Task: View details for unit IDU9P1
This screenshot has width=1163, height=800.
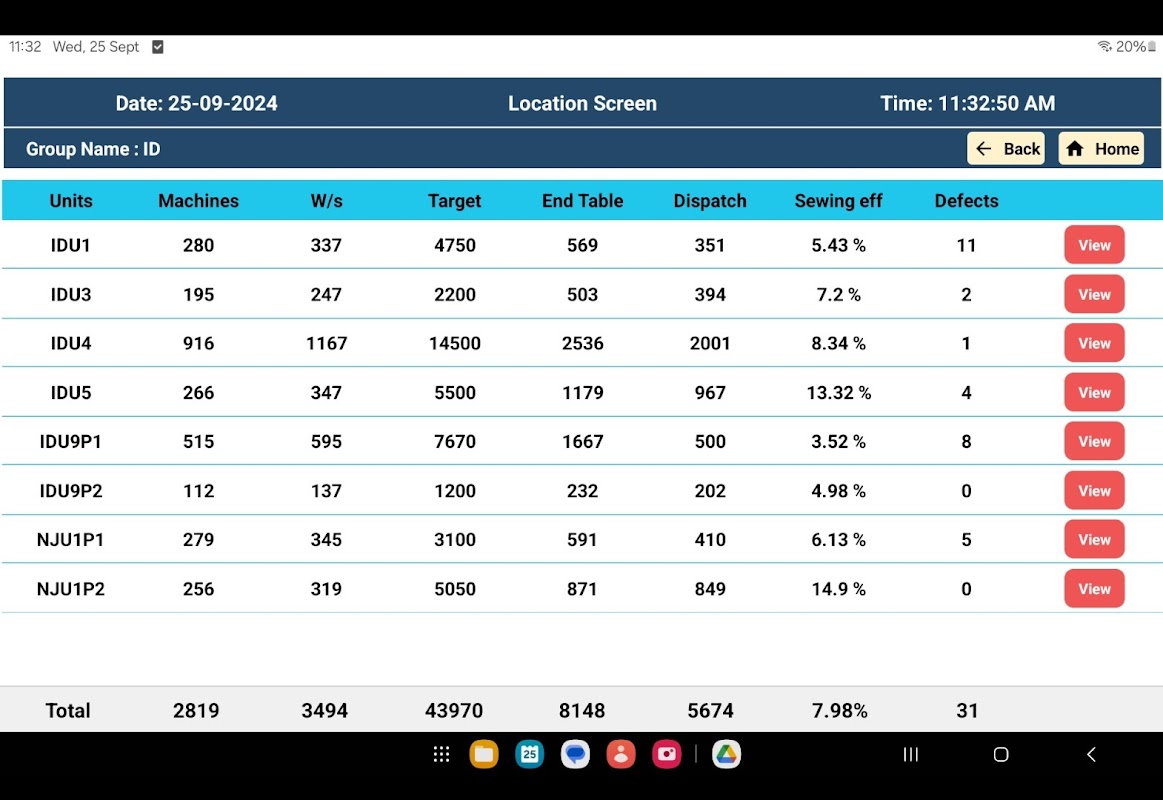Action: tap(1094, 441)
